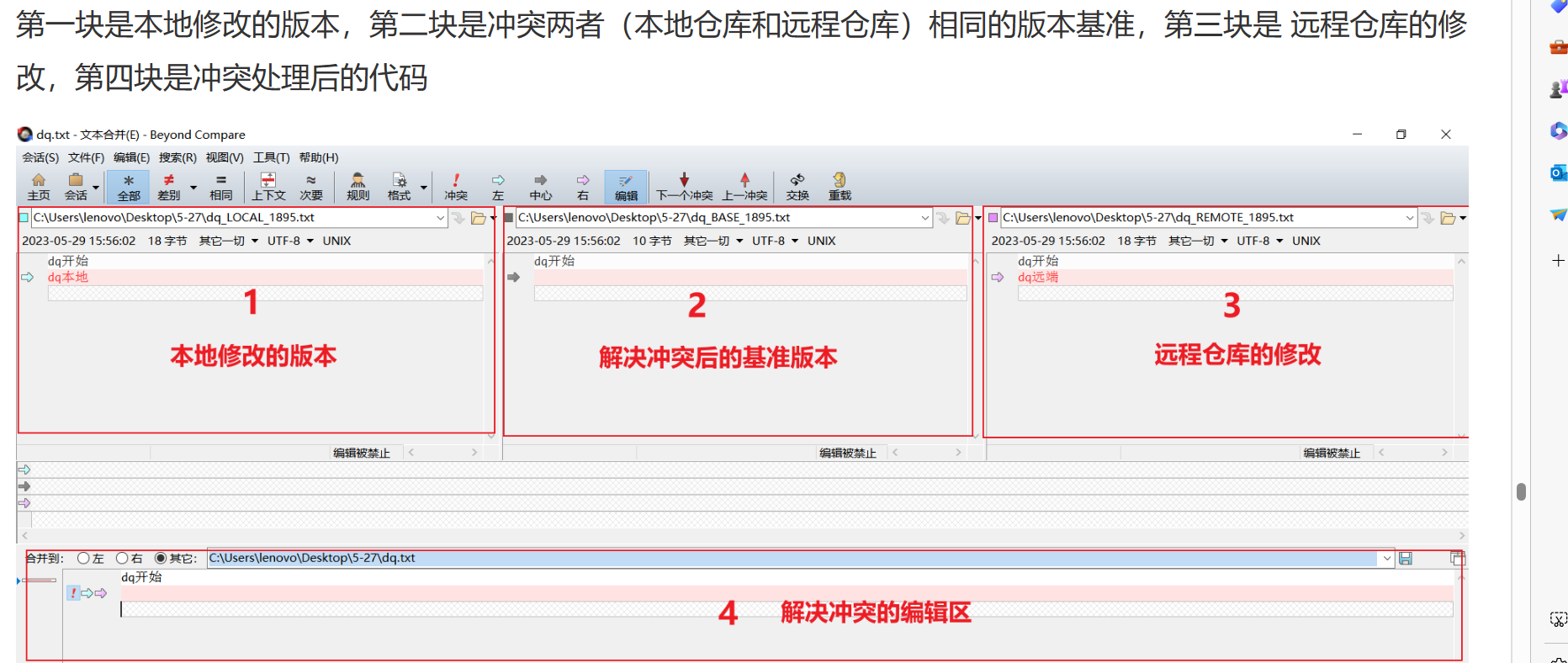
Task: Open the 会话(S) menu
Action: (x=40, y=157)
